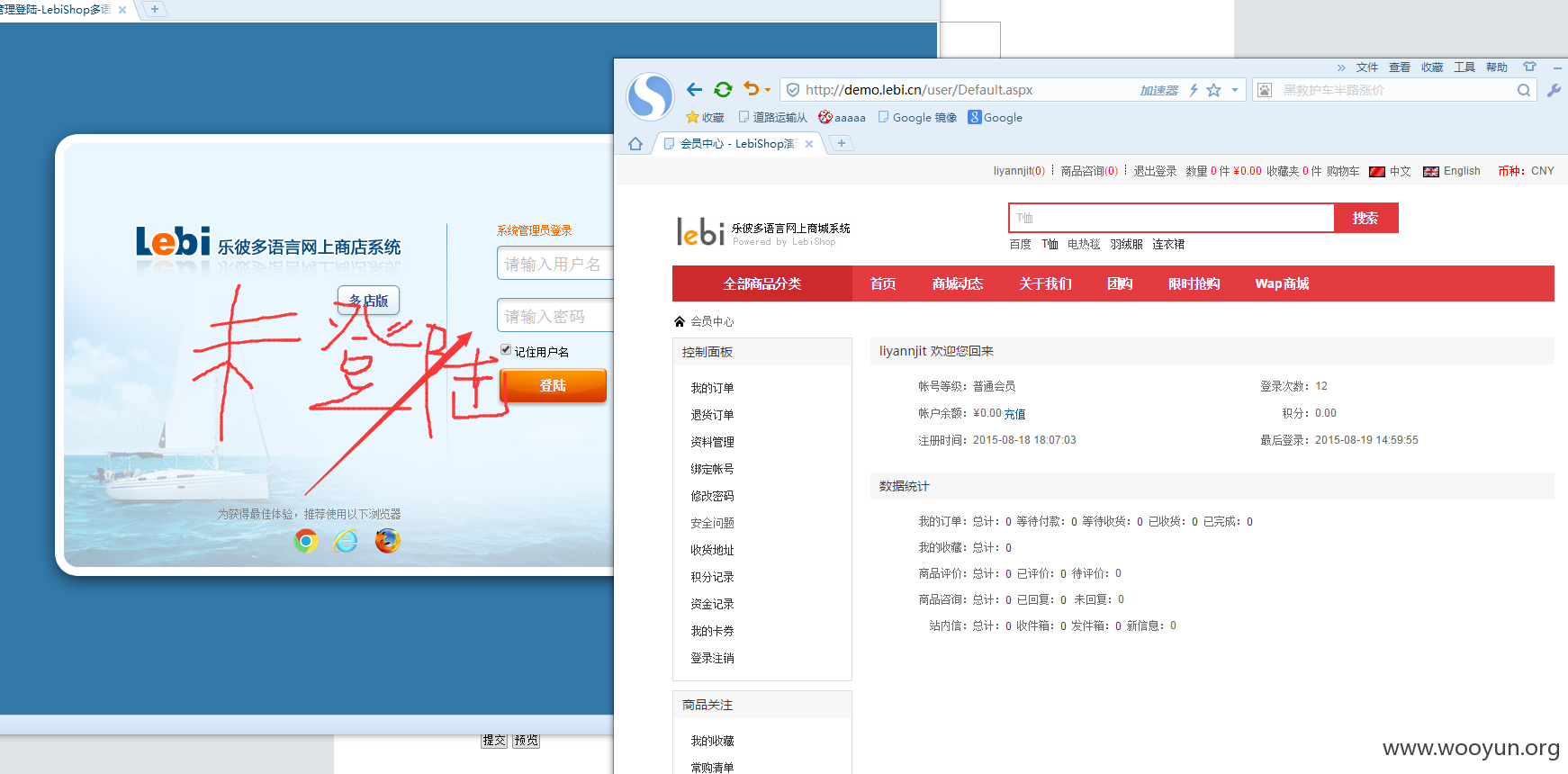Image resolution: width=1568 pixels, height=774 pixels.
Task: Open 团购 in the nav bar
Action: coord(1120,283)
